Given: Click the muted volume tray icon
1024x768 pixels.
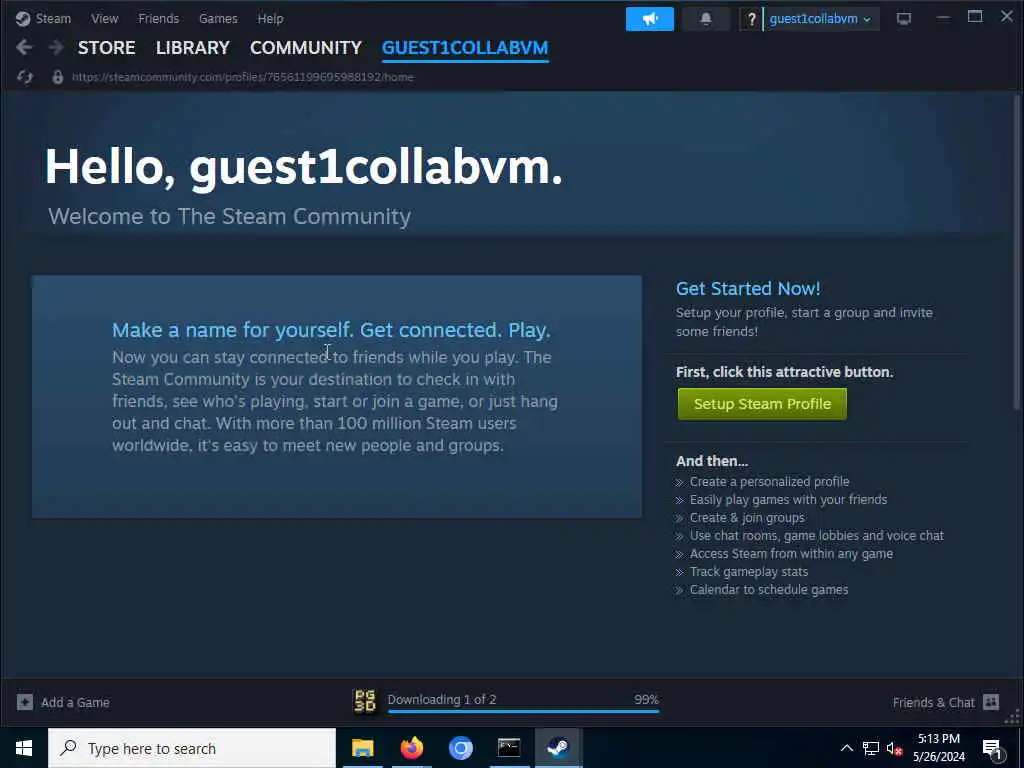Looking at the screenshot, I should (894, 748).
